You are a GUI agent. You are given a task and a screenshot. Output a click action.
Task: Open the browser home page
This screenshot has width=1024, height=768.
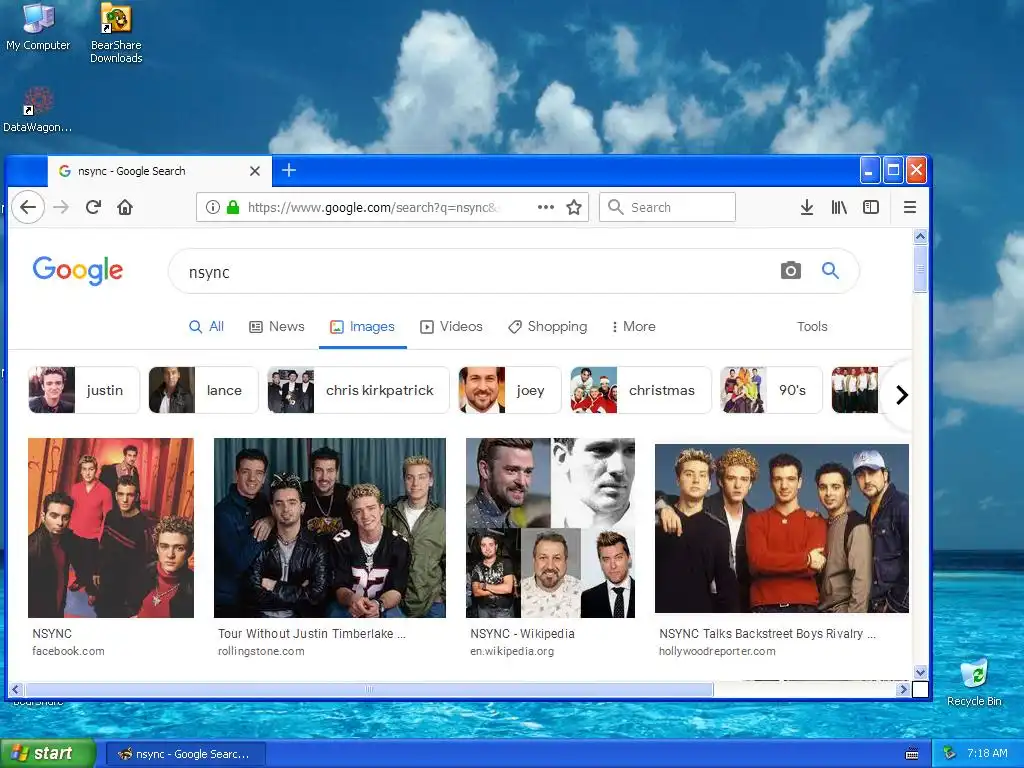[x=125, y=207]
